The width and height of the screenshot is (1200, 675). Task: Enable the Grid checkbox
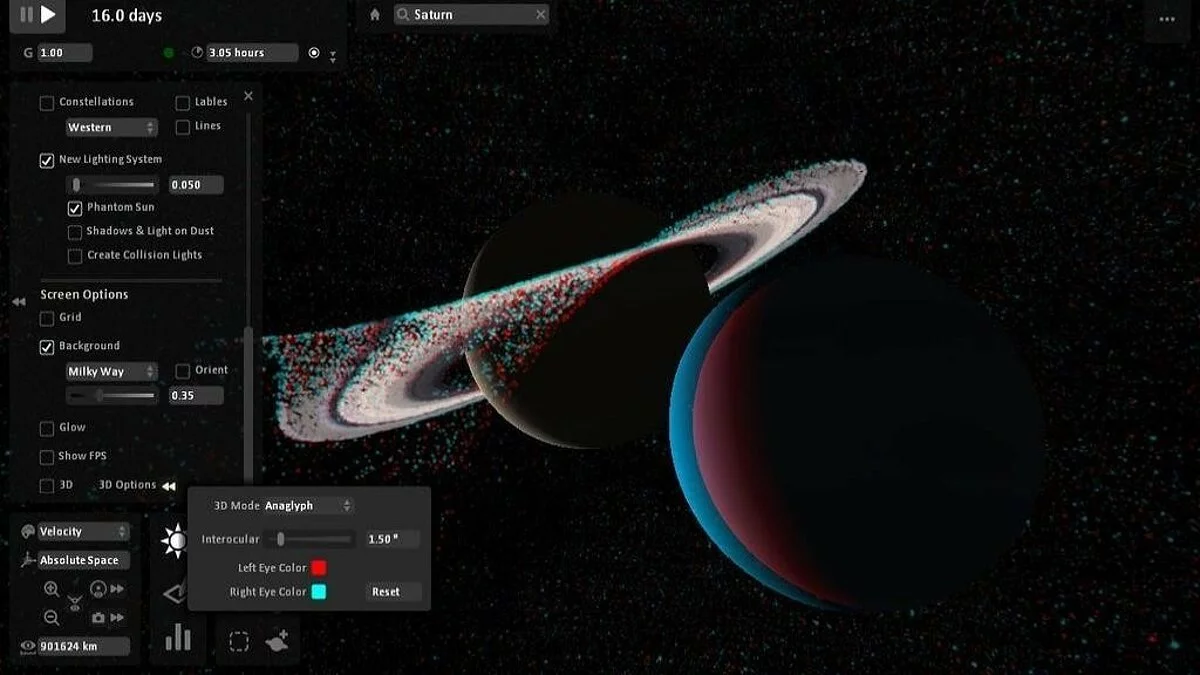[45, 317]
